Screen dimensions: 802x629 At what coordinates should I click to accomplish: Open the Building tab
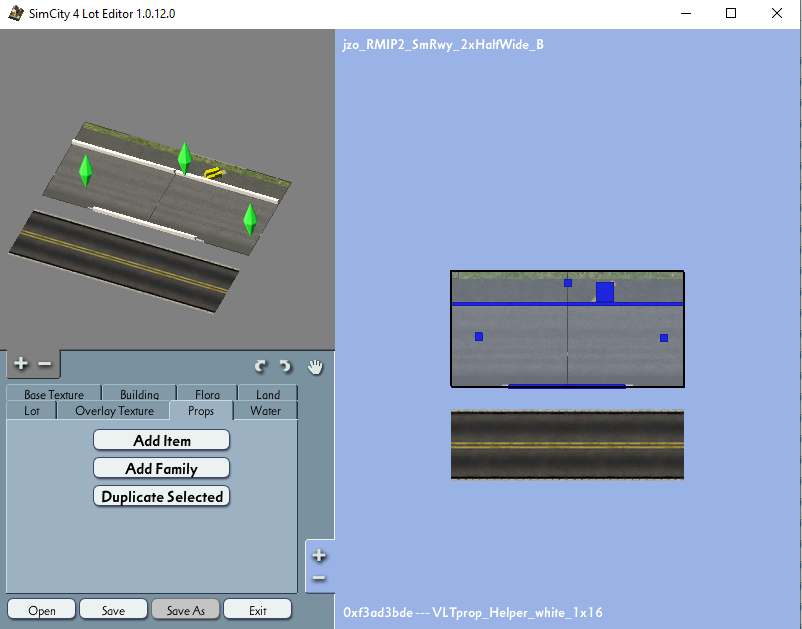point(139,394)
